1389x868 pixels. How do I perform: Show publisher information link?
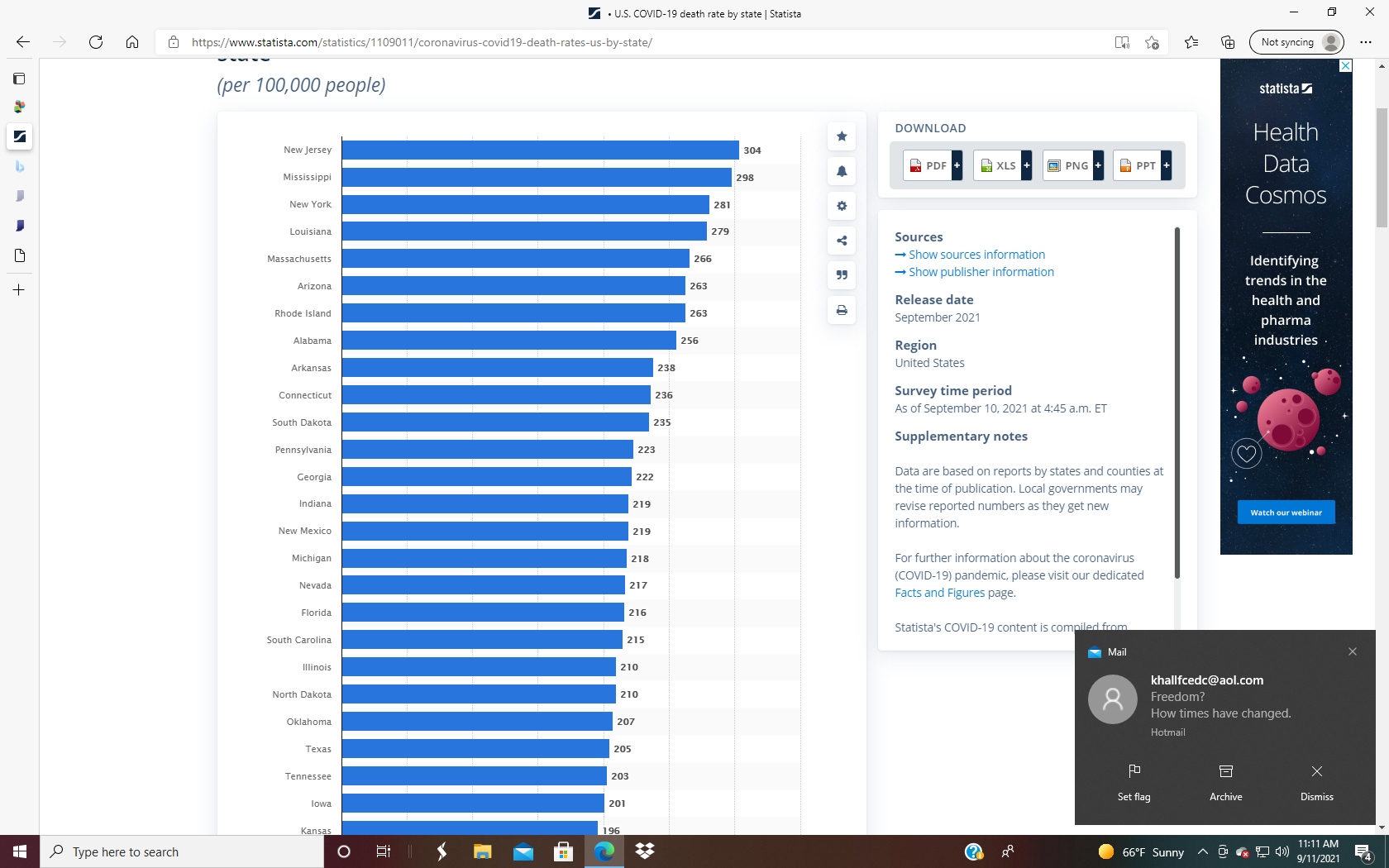(x=981, y=272)
